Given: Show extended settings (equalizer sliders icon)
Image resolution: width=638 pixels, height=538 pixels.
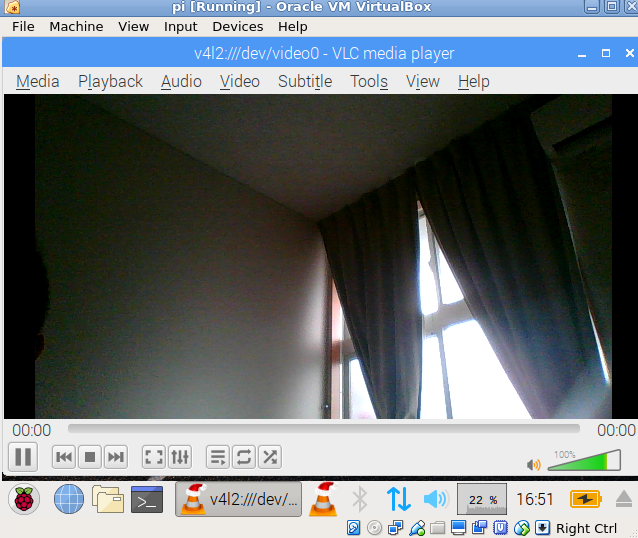Looking at the screenshot, I should tap(180, 457).
